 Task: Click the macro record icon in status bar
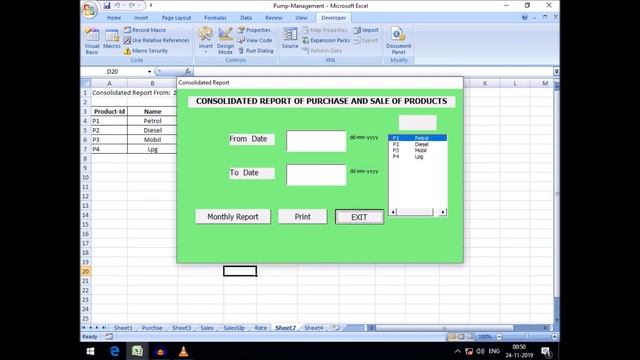point(109,337)
